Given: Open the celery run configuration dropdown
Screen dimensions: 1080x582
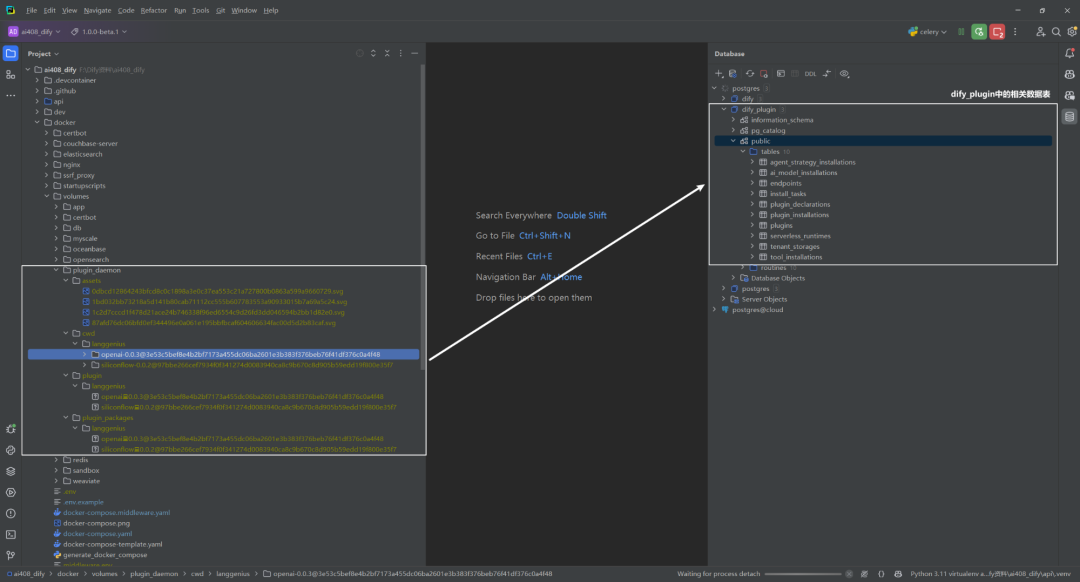Looking at the screenshot, I should point(928,32).
